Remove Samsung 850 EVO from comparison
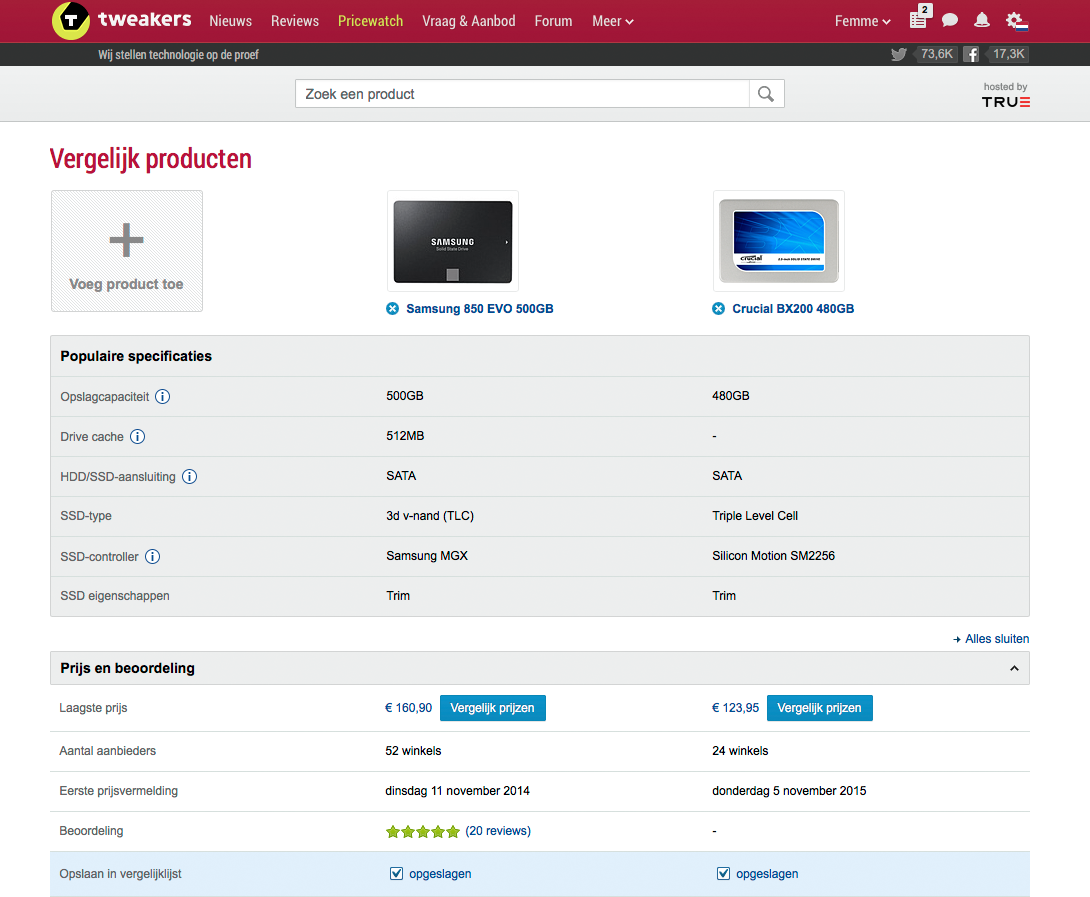This screenshot has width=1090, height=897. [393, 309]
